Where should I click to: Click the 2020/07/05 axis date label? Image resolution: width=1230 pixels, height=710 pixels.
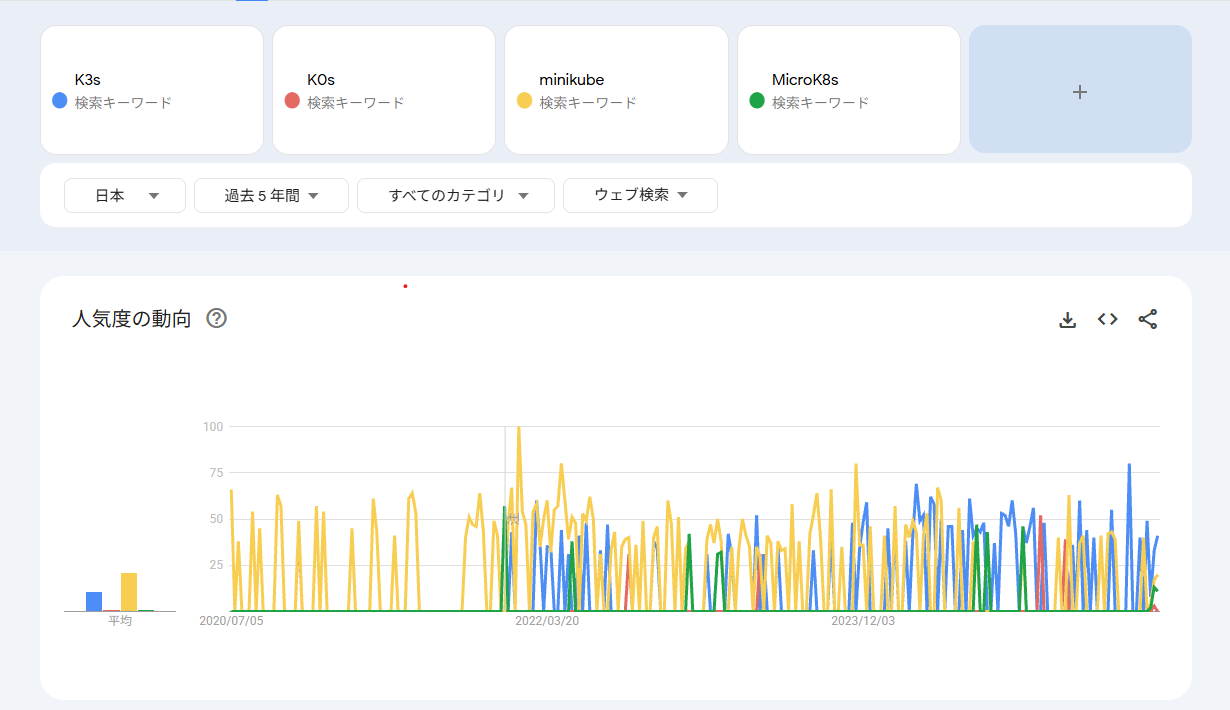[231, 621]
